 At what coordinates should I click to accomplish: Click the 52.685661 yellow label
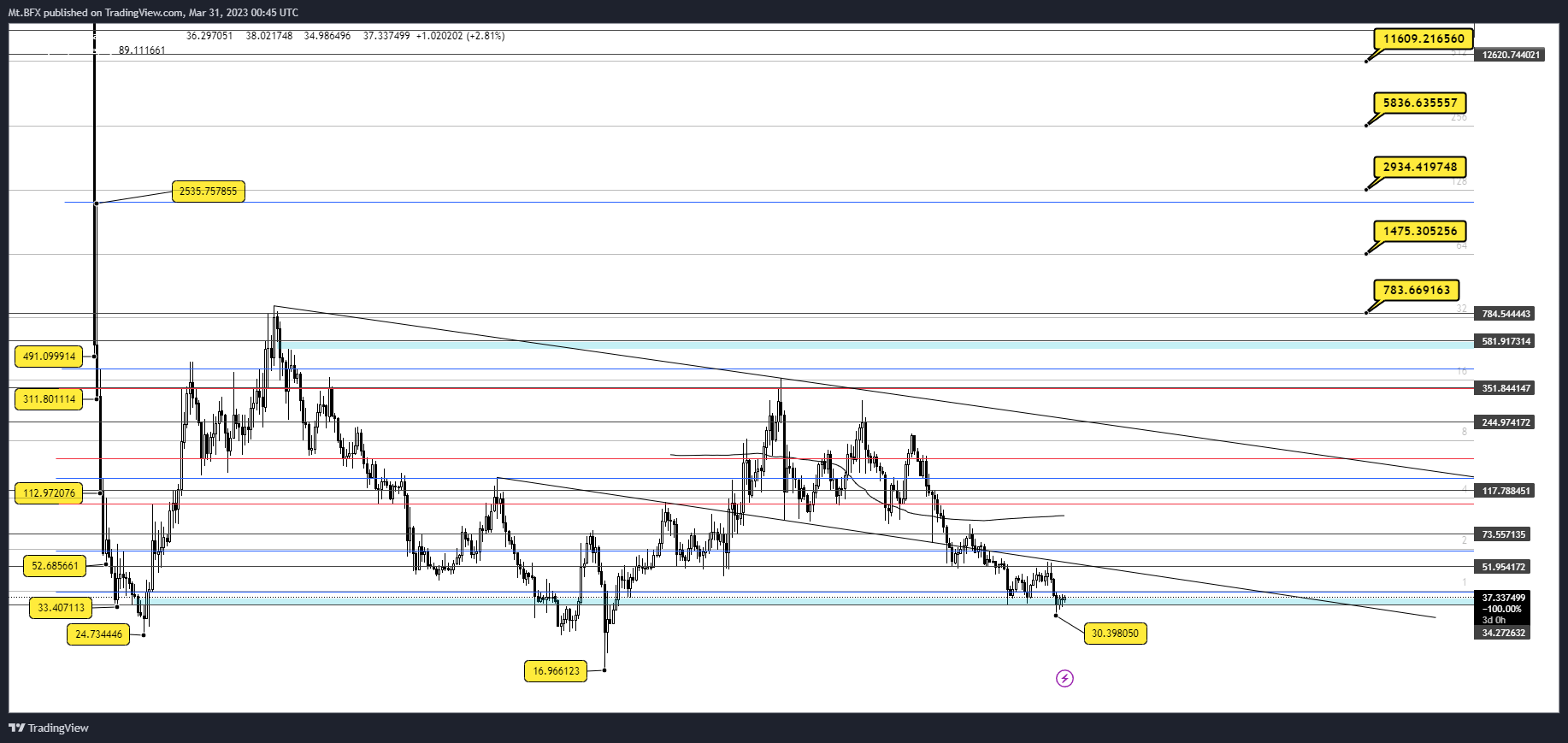click(55, 566)
